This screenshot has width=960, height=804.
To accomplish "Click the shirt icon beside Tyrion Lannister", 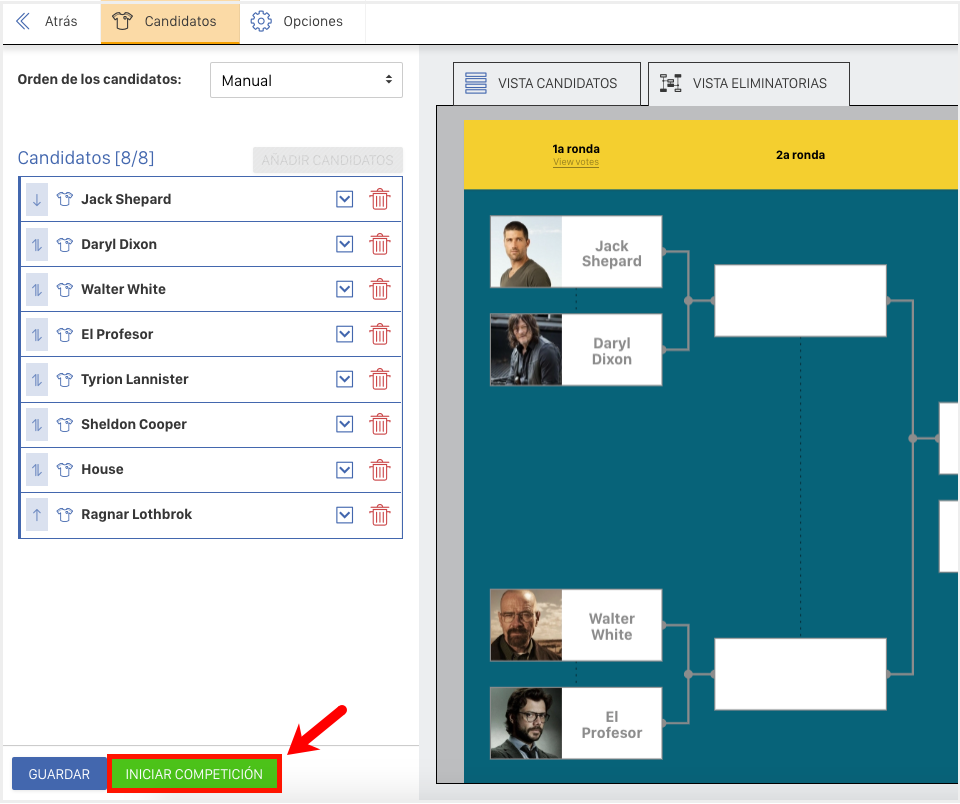I will tap(64, 379).
